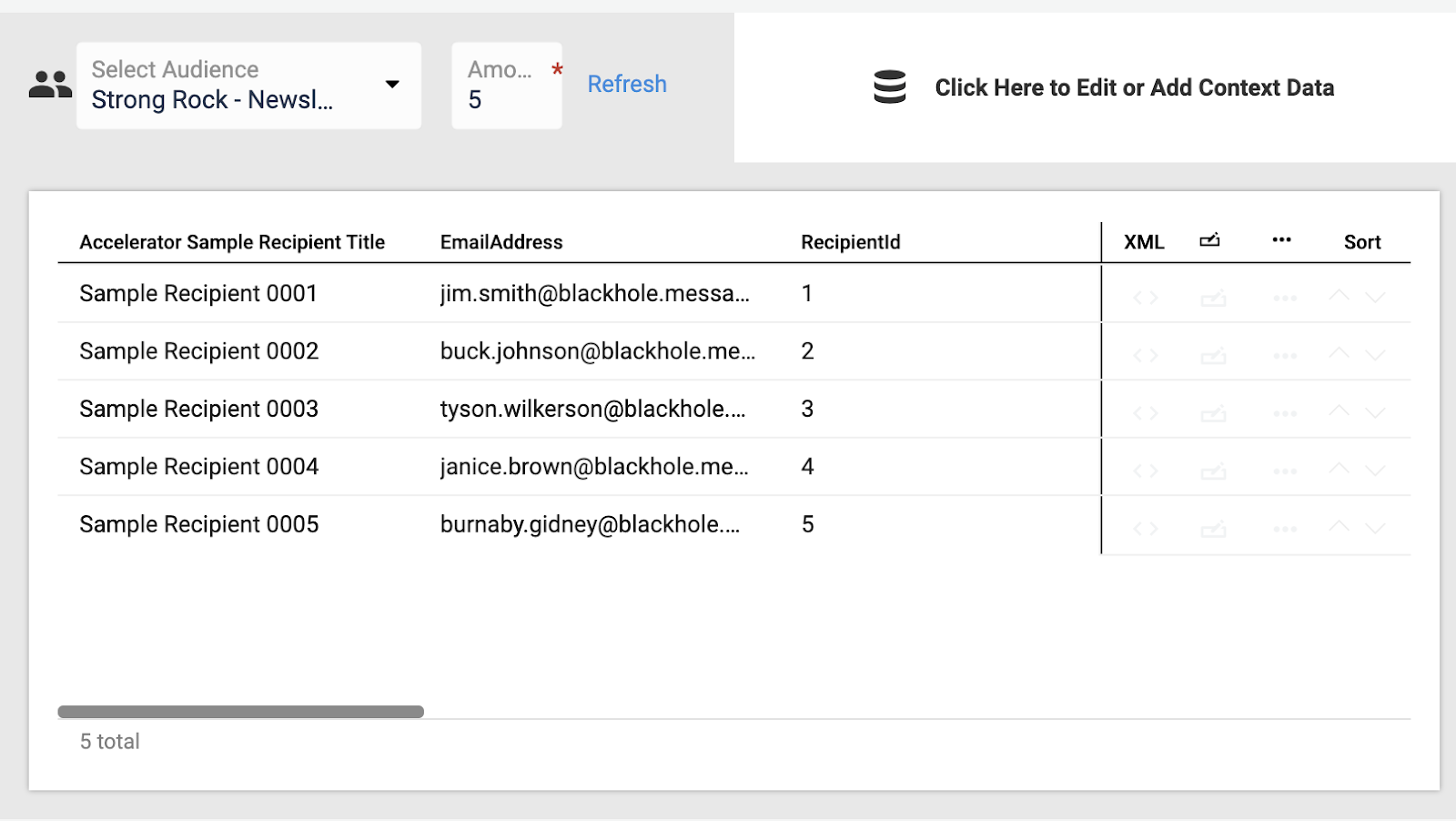Edit Sample Recipient 0001 row
The image size is (1456, 821).
click(x=1213, y=298)
